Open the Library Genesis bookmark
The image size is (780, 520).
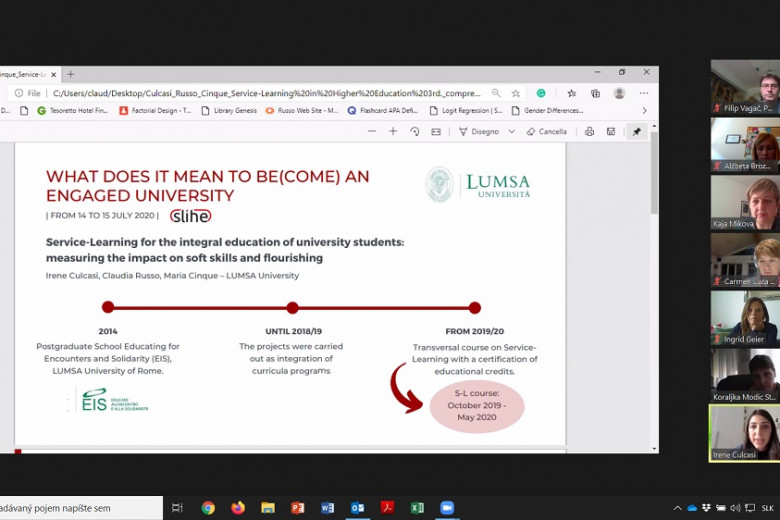(x=229, y=110)
